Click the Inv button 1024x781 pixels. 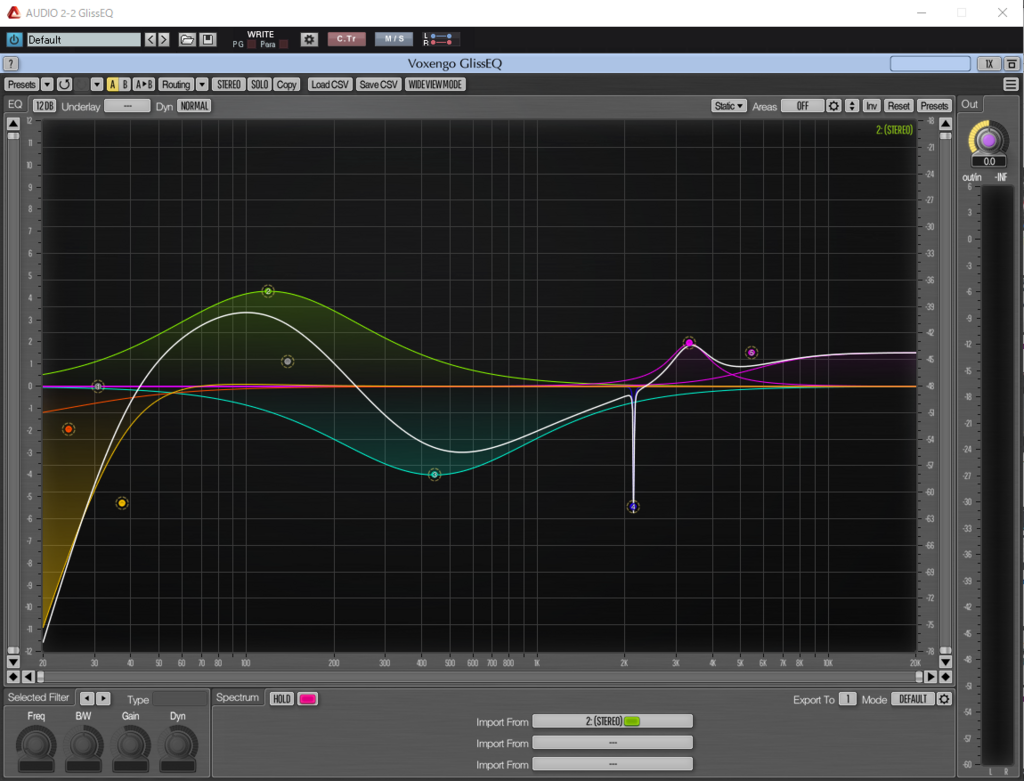[871, 106]
